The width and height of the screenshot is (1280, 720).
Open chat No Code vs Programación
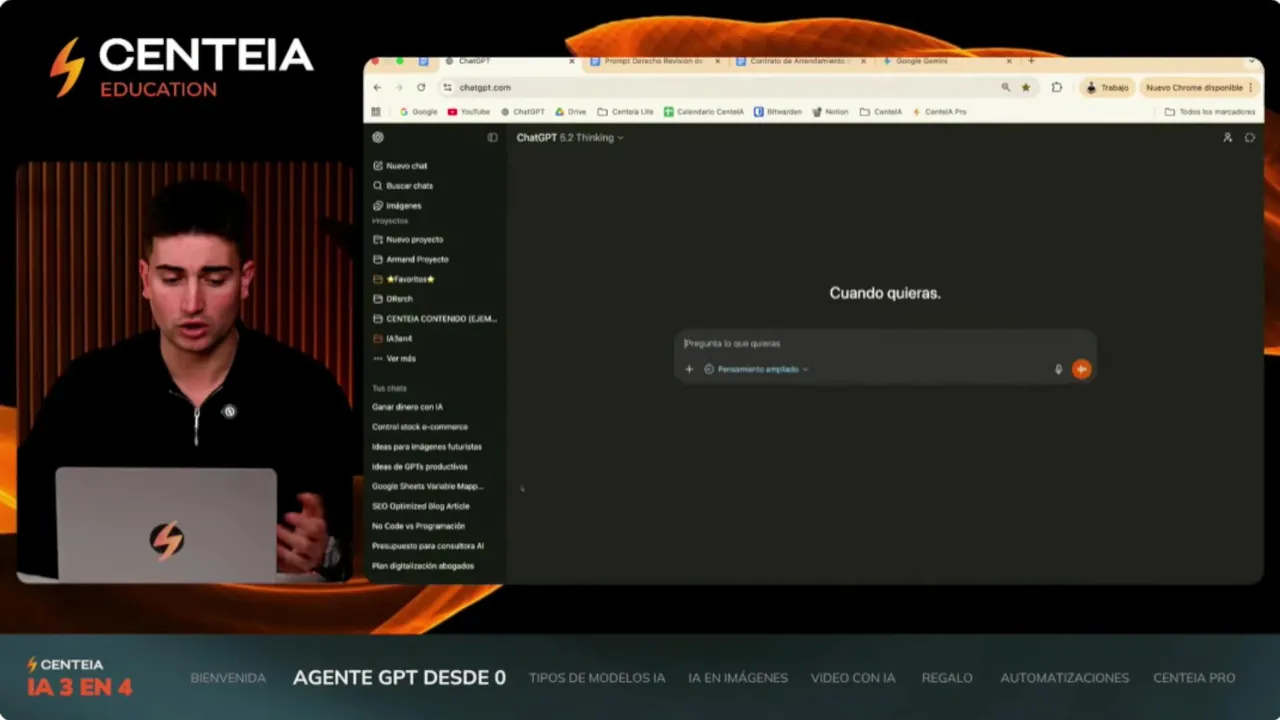coord(419,526)
